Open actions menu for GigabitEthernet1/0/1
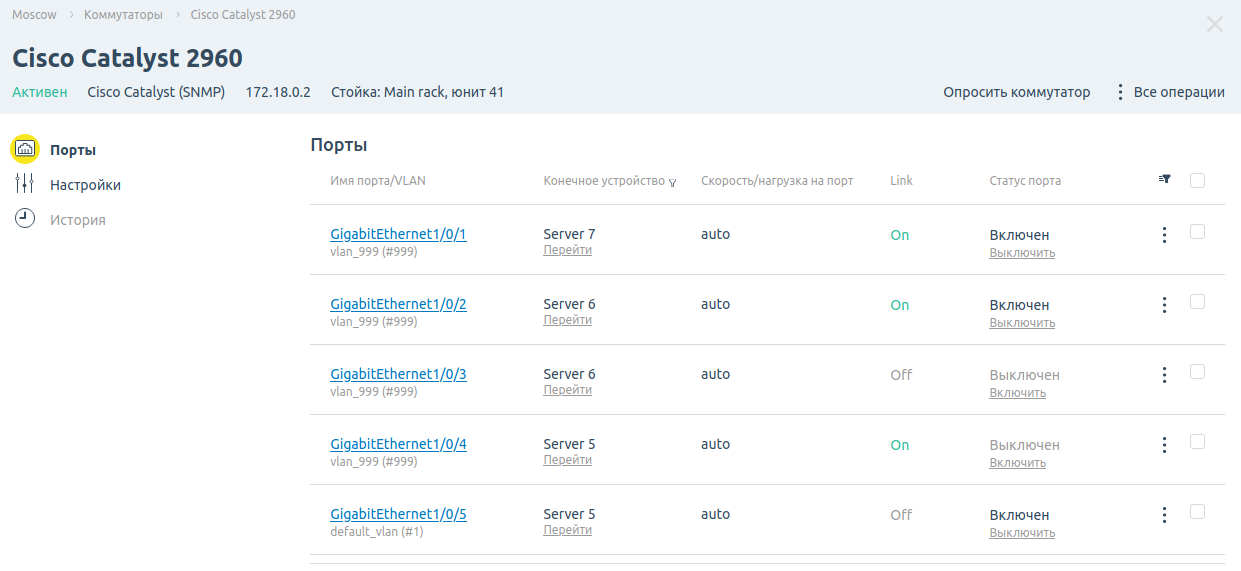The image size is (1241, 571). tap(1164, 235)
